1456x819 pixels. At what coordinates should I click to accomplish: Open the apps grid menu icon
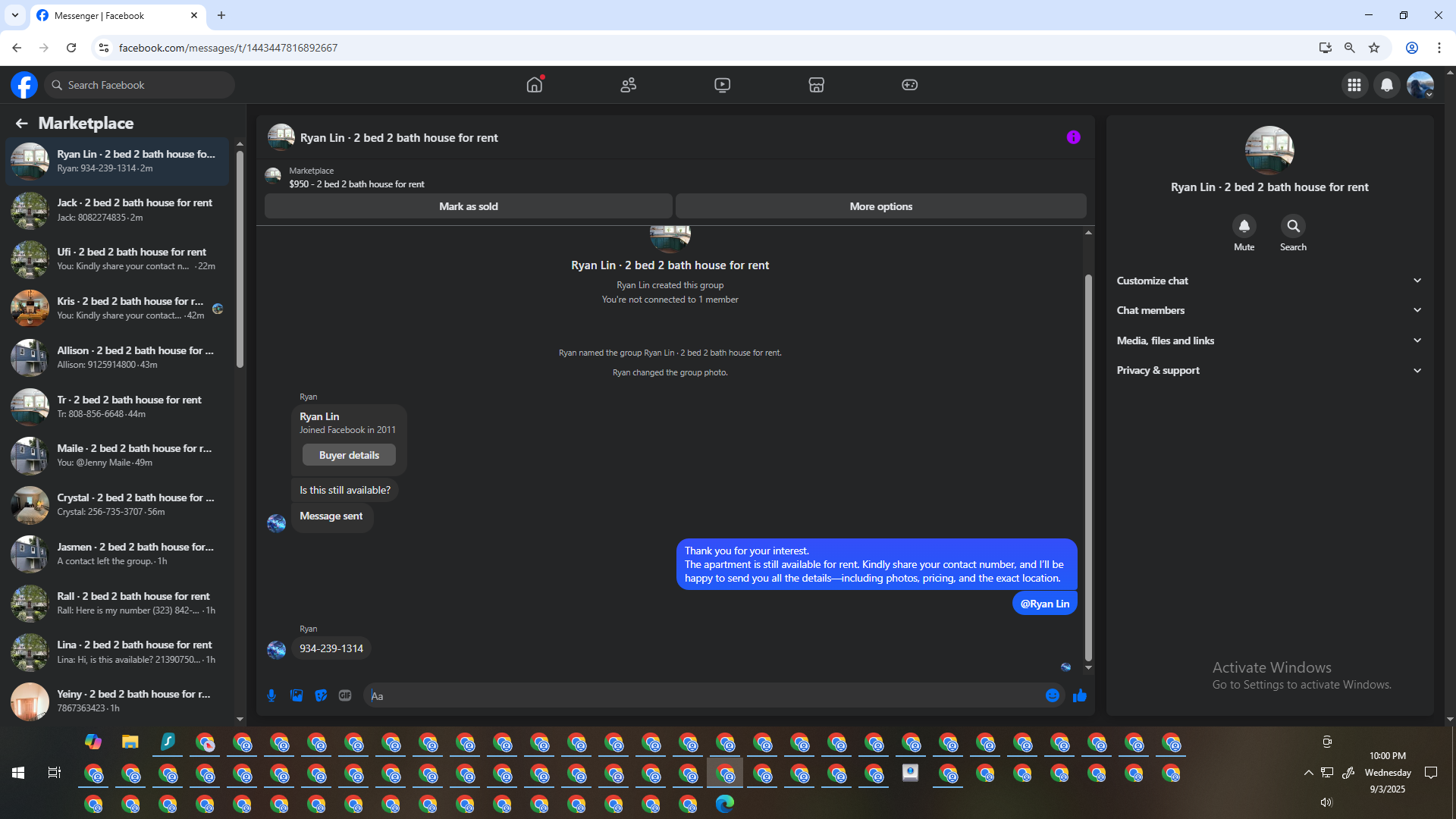1354,85
